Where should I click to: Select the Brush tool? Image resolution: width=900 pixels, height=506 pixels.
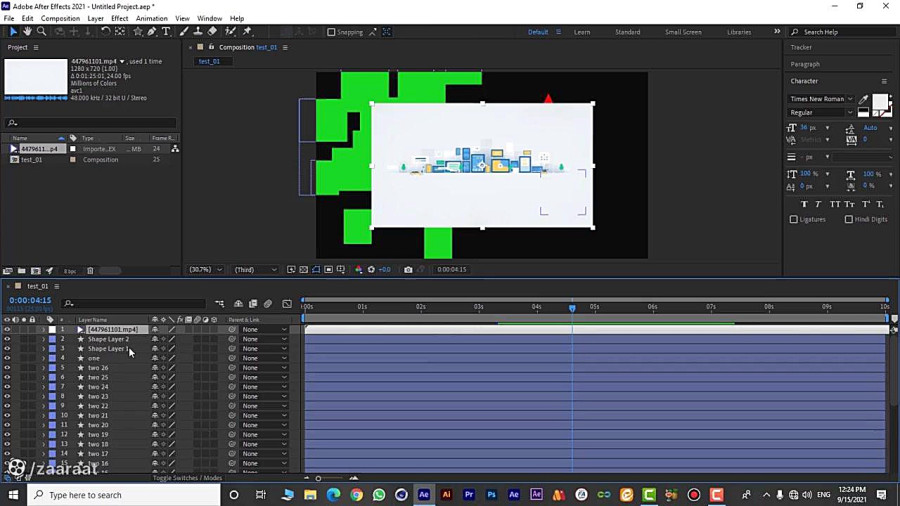click(x=184, y=32)
